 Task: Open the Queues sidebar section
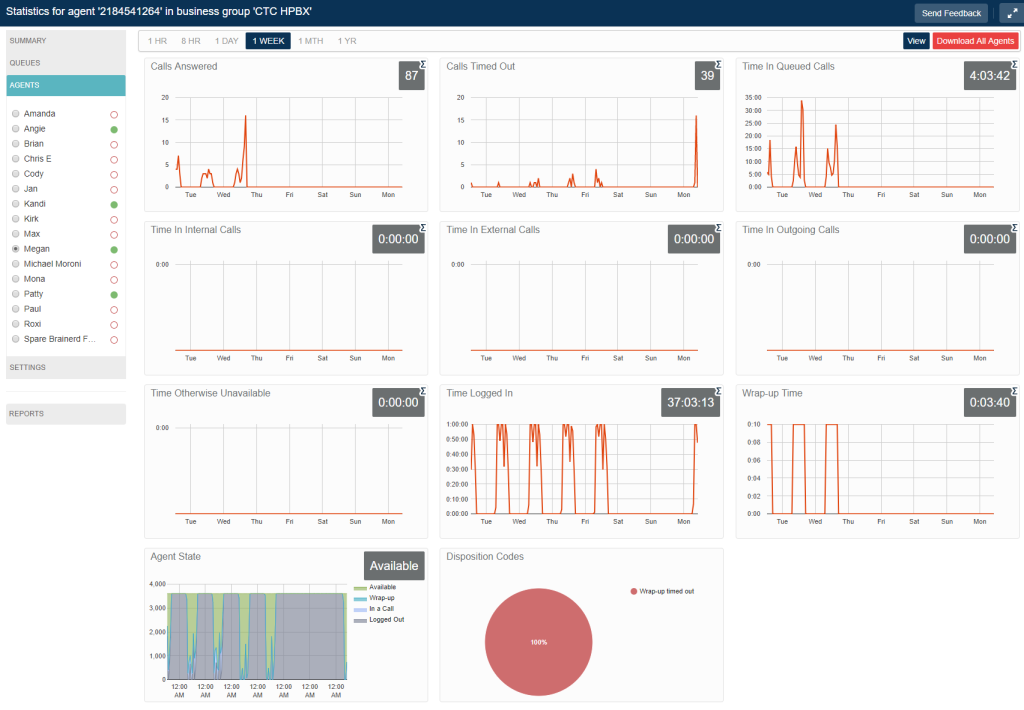coord(66,63)
